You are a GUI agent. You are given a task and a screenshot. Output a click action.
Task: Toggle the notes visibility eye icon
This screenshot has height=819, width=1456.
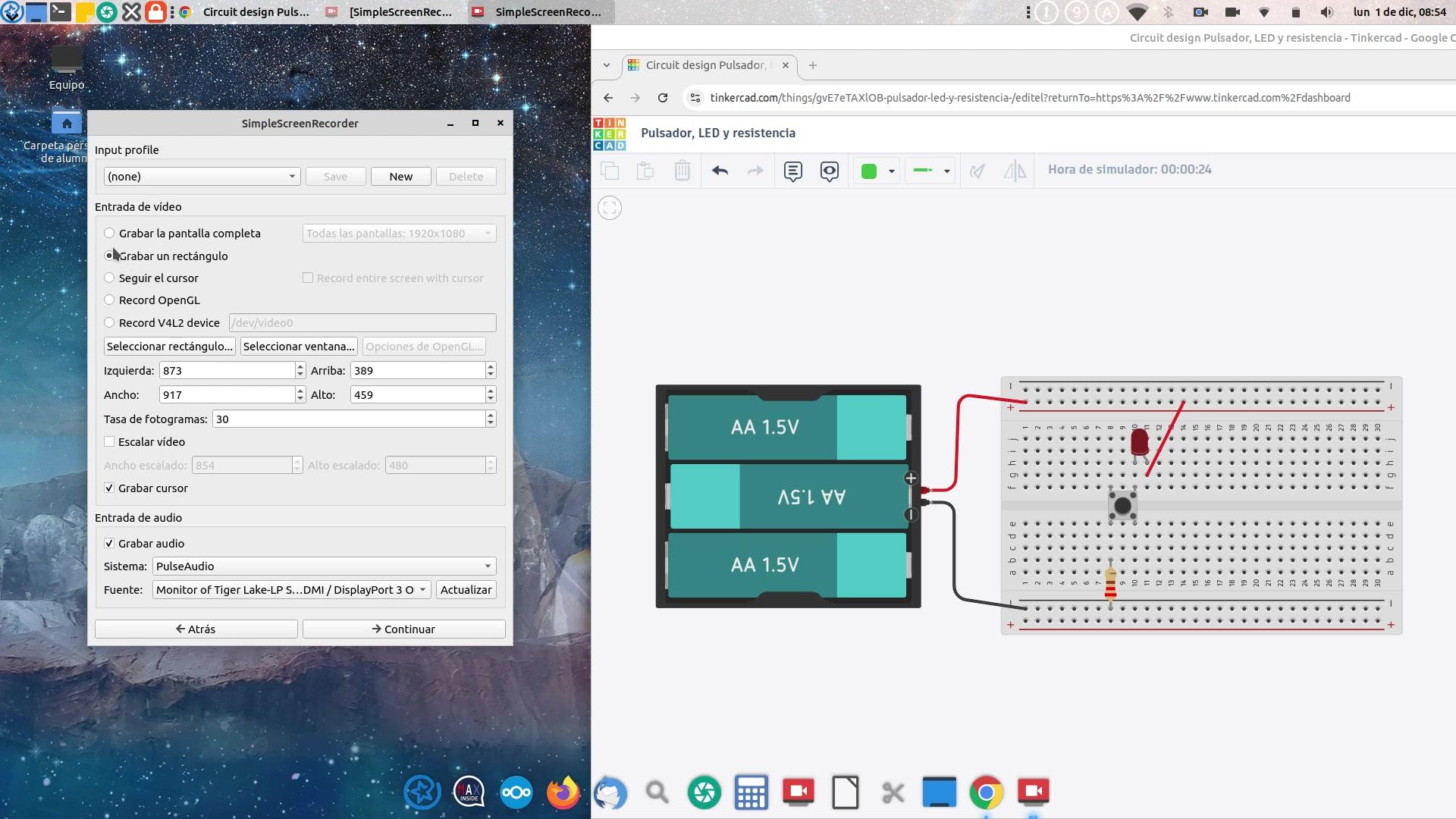(829, 171)
